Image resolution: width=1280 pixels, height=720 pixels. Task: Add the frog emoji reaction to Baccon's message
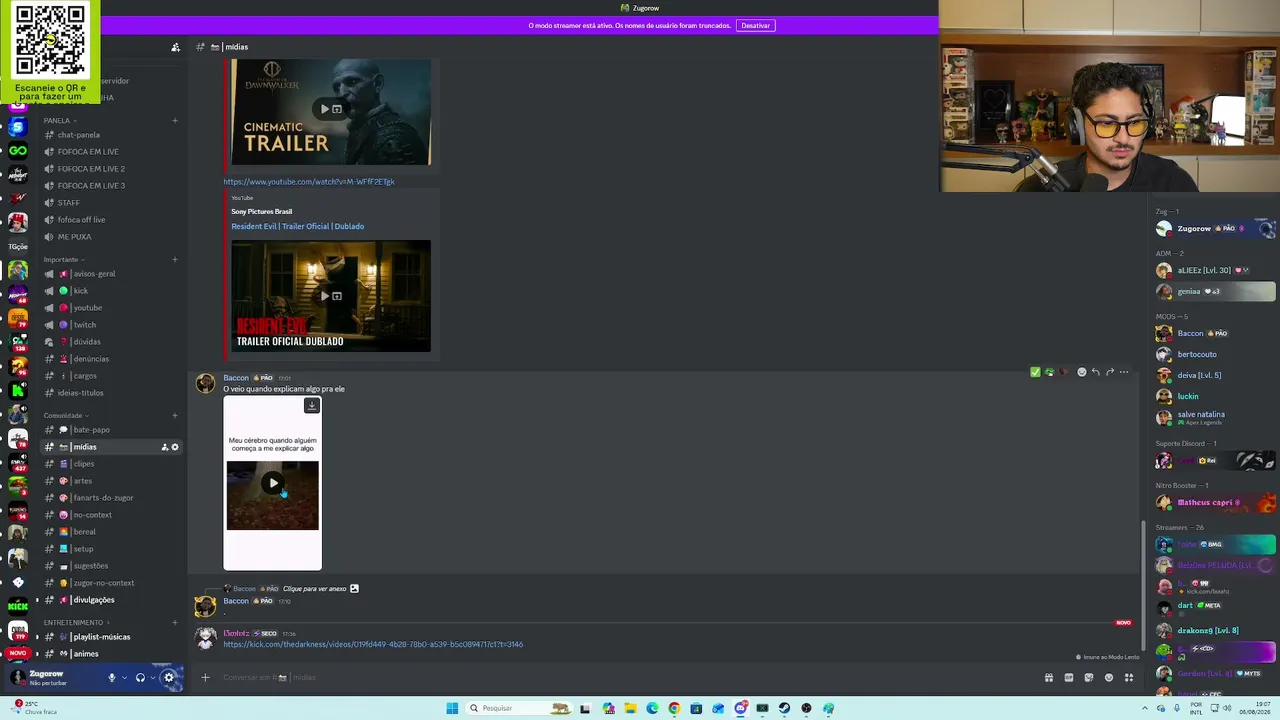tap(1049, 372)
